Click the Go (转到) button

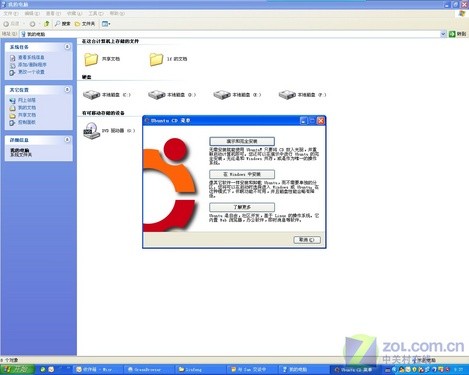point(457,34)
